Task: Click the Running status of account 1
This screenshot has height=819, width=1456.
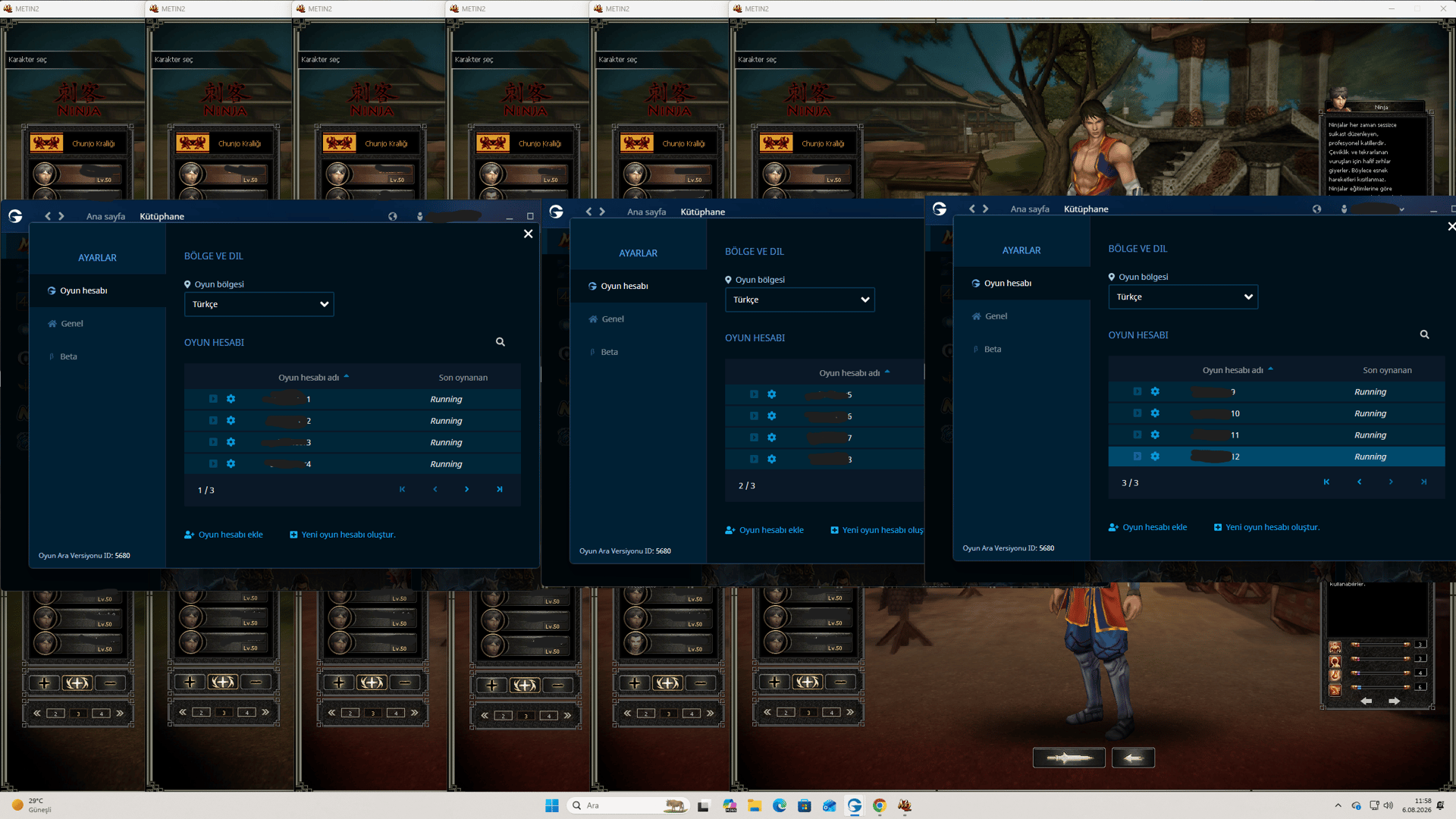Action: click(446, 399)
